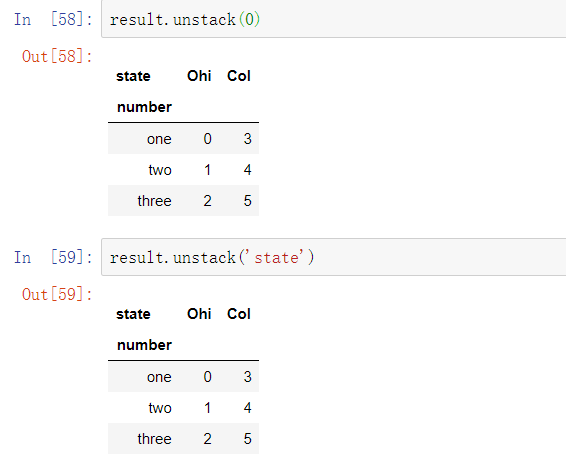Click value 2 in Out[59] table
566x461 pixels.
pos(208,439)
